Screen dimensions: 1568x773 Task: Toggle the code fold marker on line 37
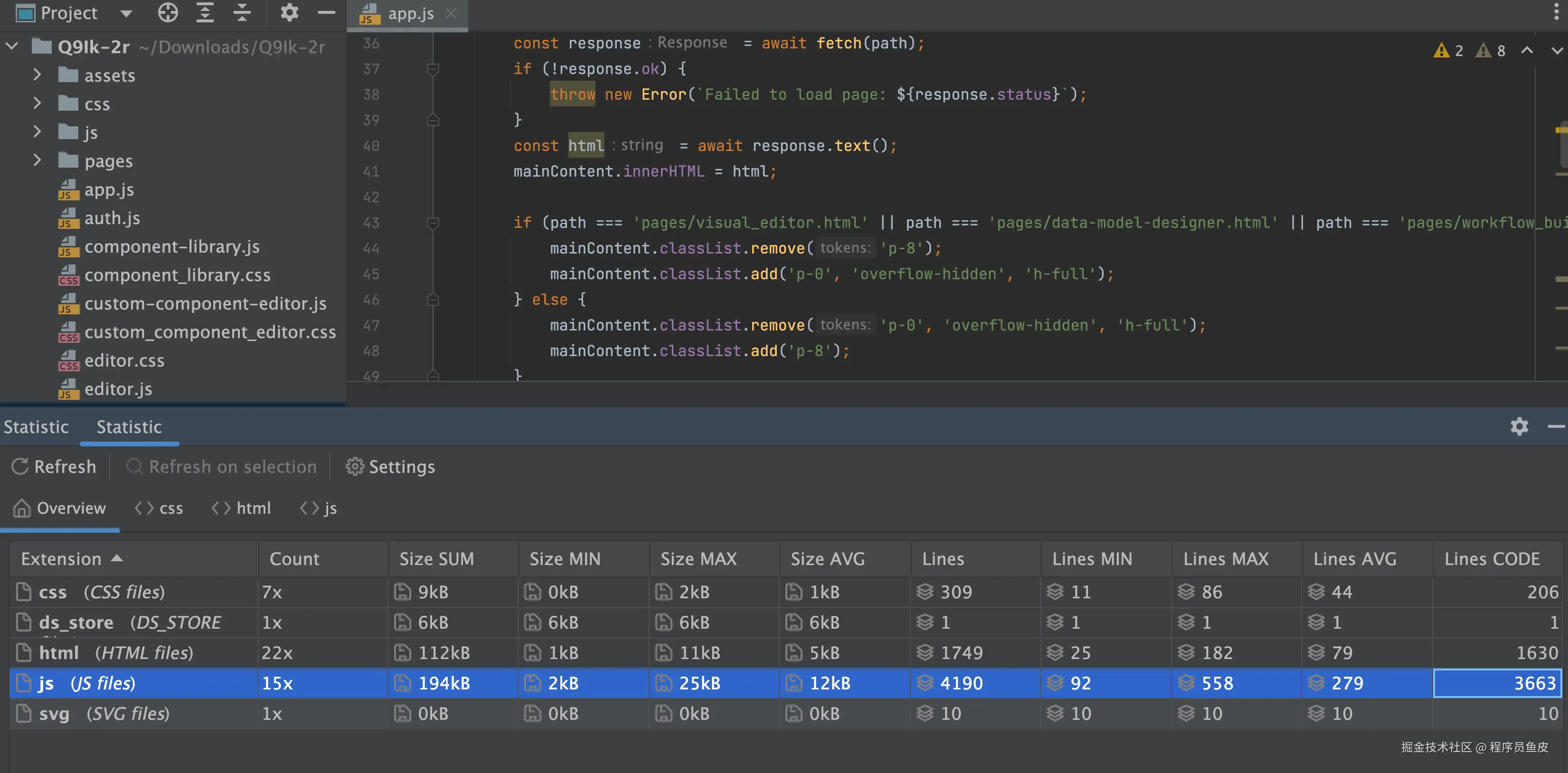pyautogui.click(x=433, y=69)
